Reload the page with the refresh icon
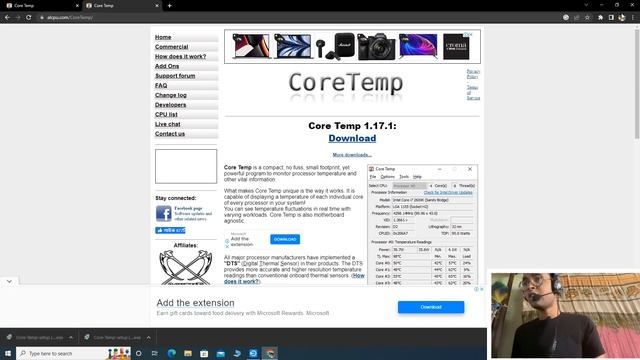The width and height of the screenshot is (640, 360). (x=29, y=17)
